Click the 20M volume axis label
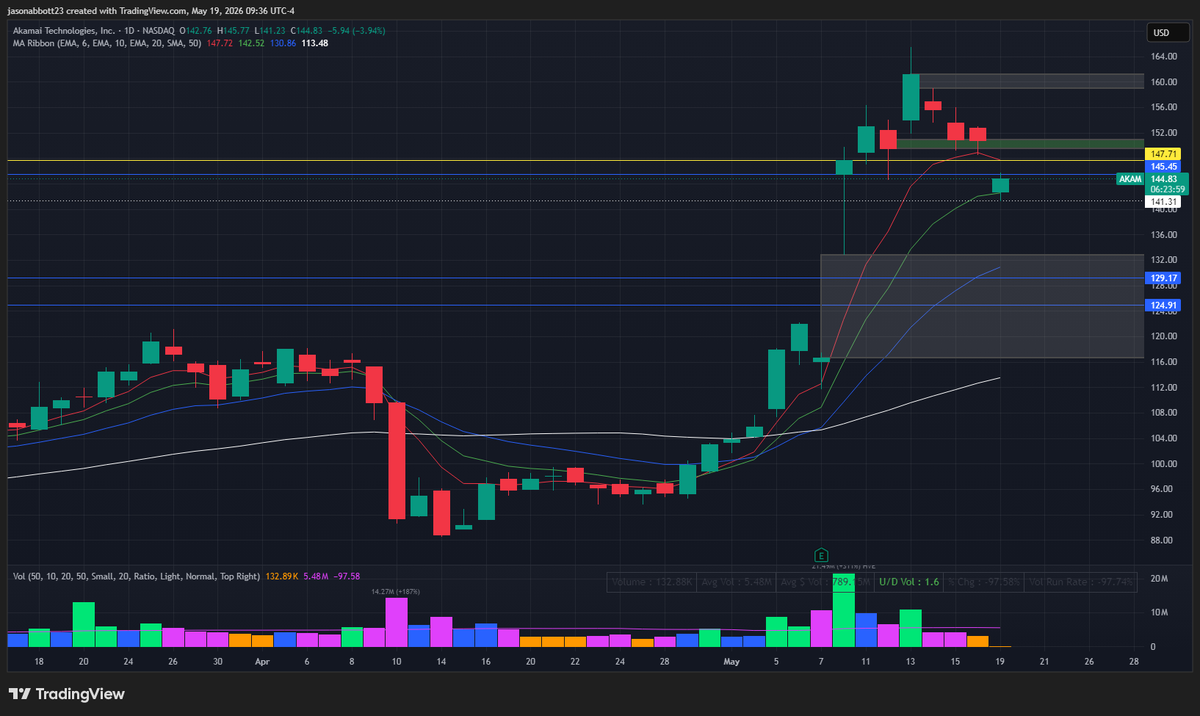Image resolution: width=1200 pixels, height=716 pixels. point(1160,579)
